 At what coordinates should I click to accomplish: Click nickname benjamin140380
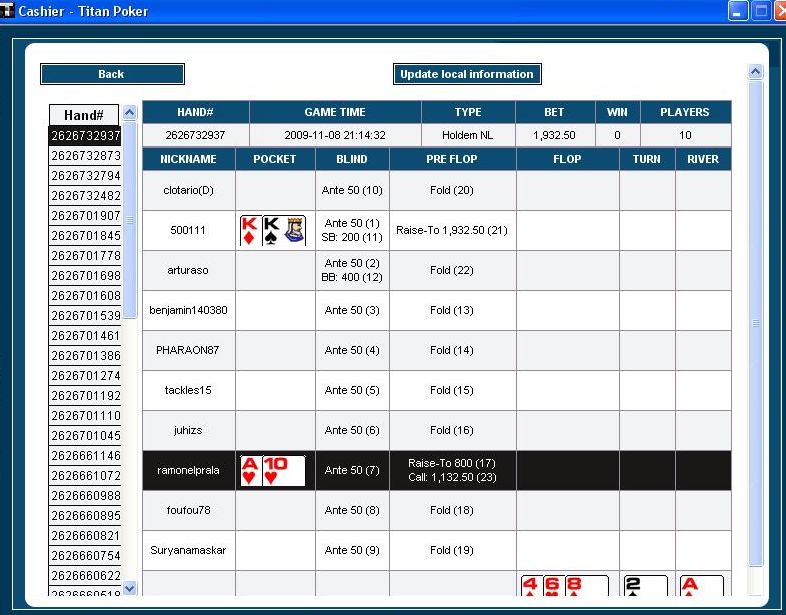tap(188, 310)
